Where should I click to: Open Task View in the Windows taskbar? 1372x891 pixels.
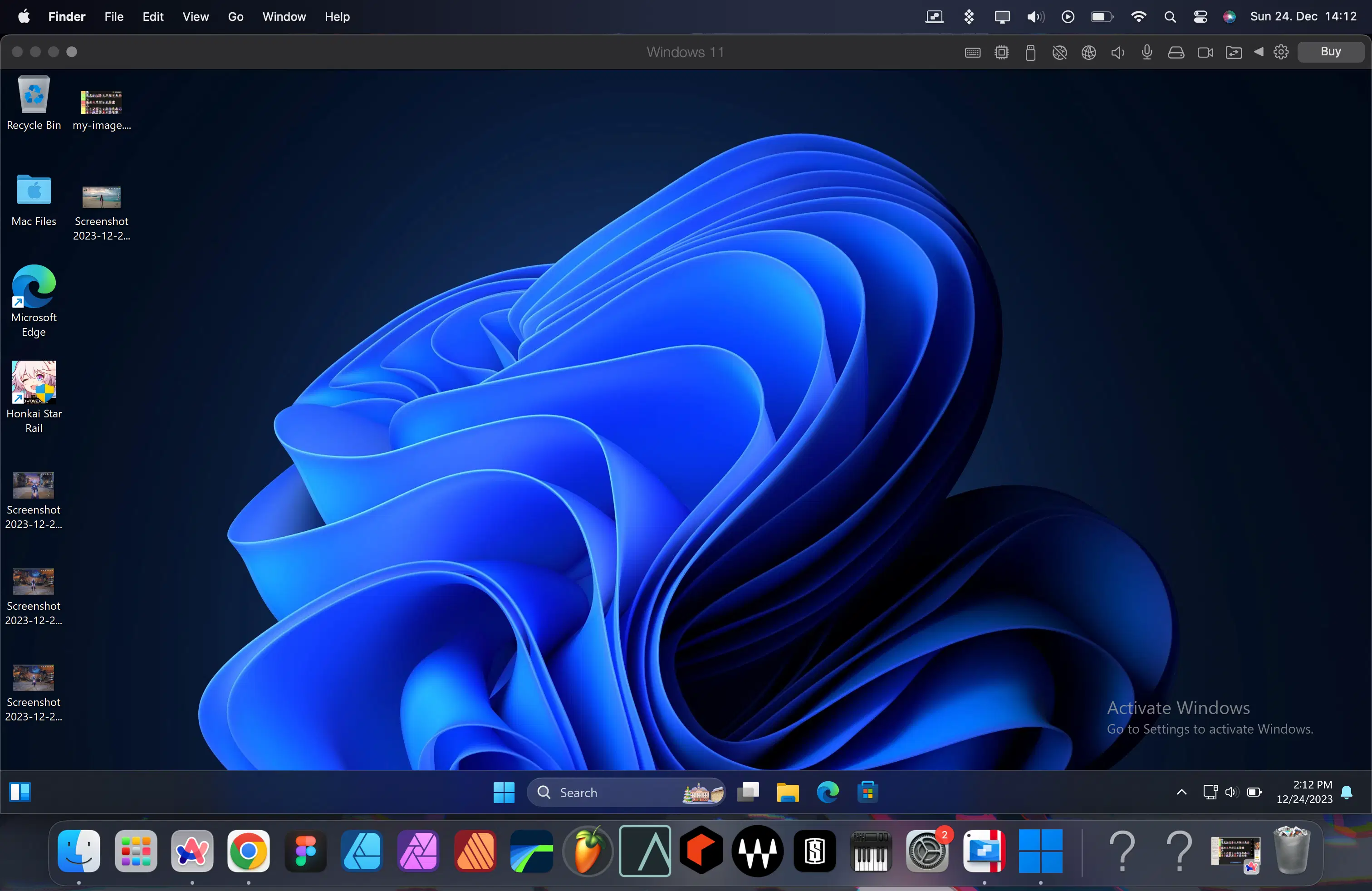(748, 793)
